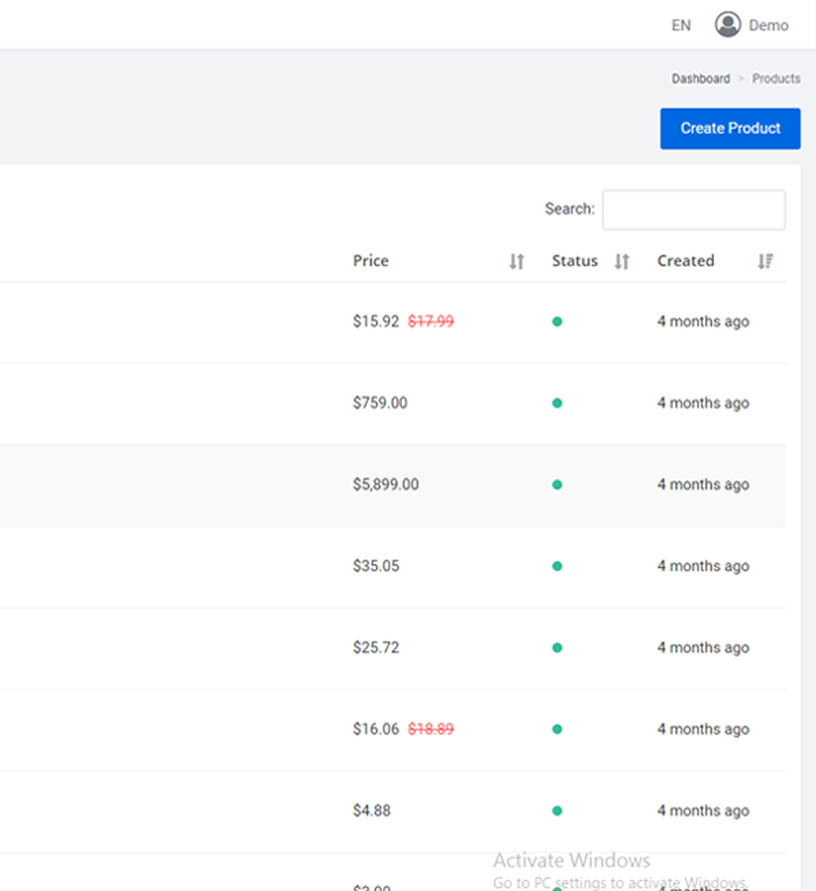Toggle the status indicator for the $4.88 product
Viewport: 816px width, 891px height.
coord(557,811)
